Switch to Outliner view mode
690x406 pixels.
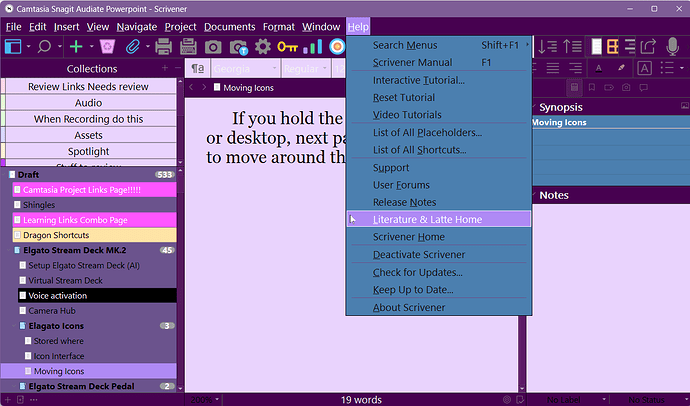click(x=629, y=46)
